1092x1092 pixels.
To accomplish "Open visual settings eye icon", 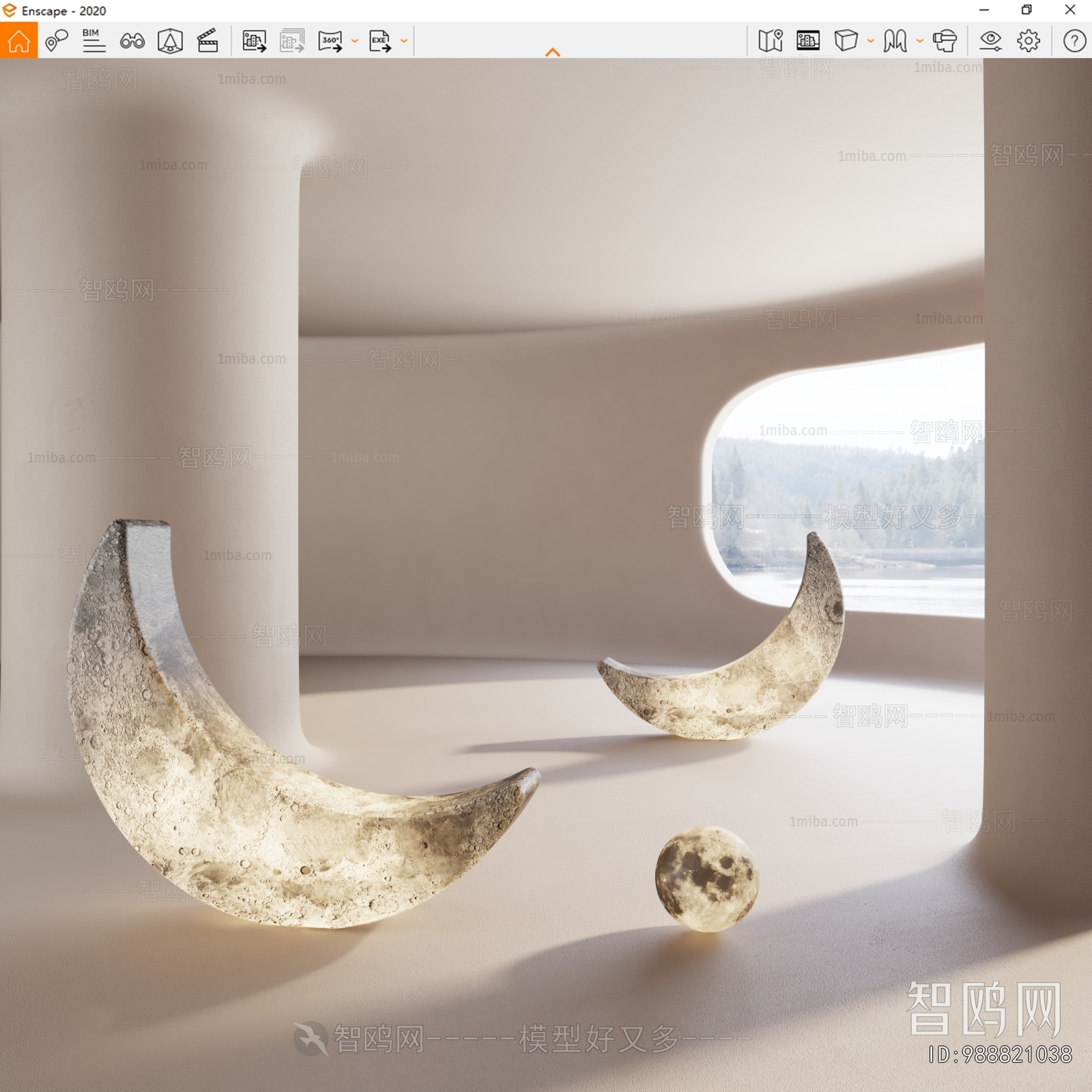I will tap(990, 41).
